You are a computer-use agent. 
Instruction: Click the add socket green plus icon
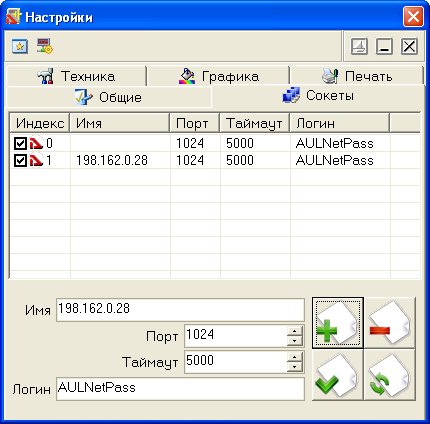(338, 323)
